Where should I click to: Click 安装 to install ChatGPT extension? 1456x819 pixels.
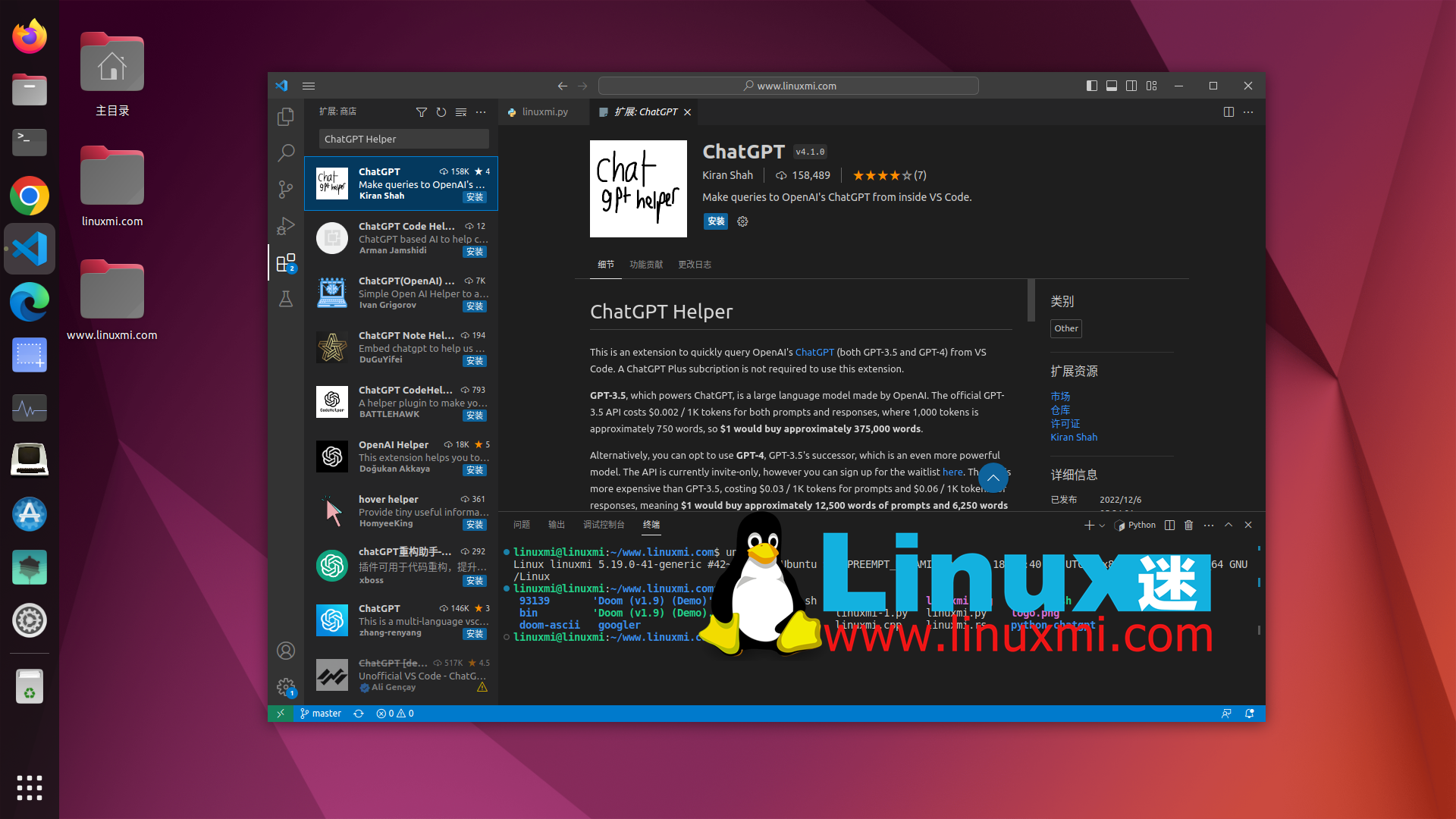click(x=715, y=221)
